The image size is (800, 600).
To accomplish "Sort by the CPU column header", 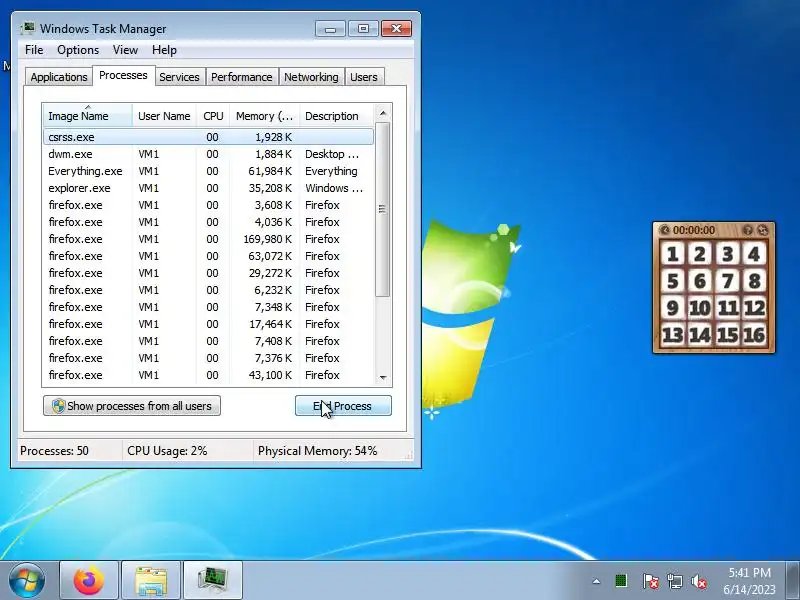I will tap(213, 116).
